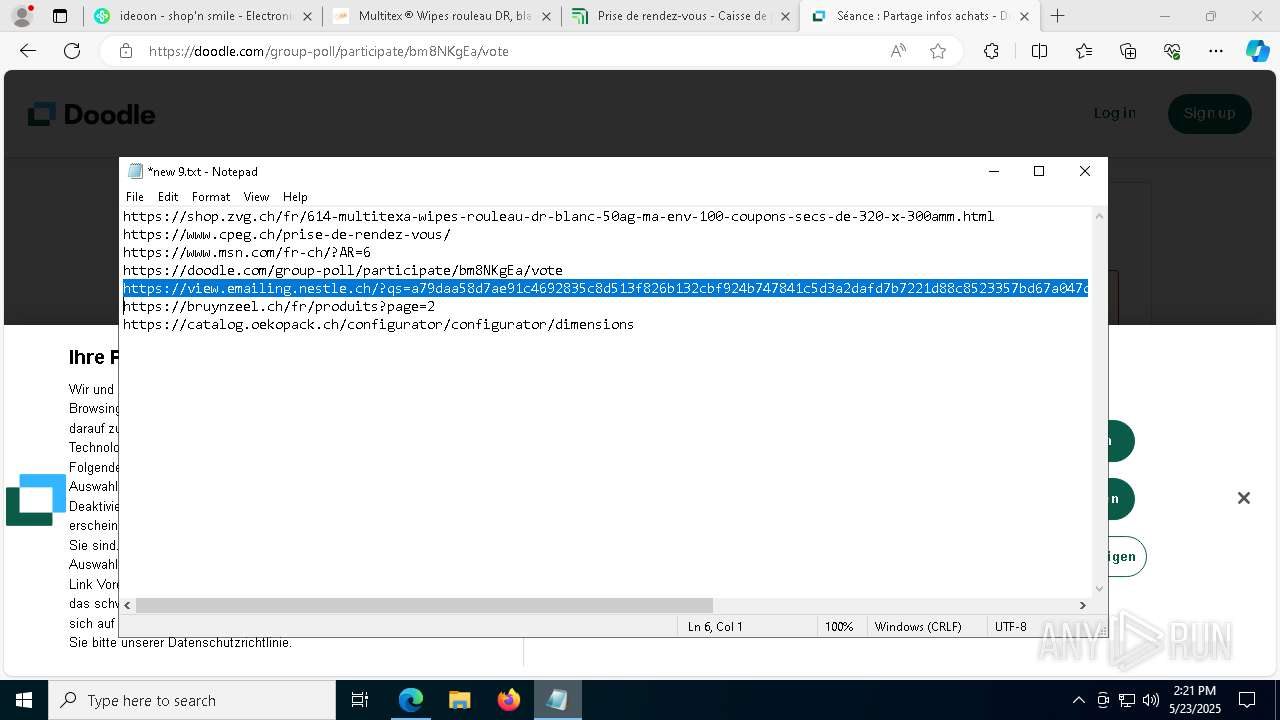1280x720 pixels.
Task: Open Firefox from taskbar
Action: [x=509, y=700]
